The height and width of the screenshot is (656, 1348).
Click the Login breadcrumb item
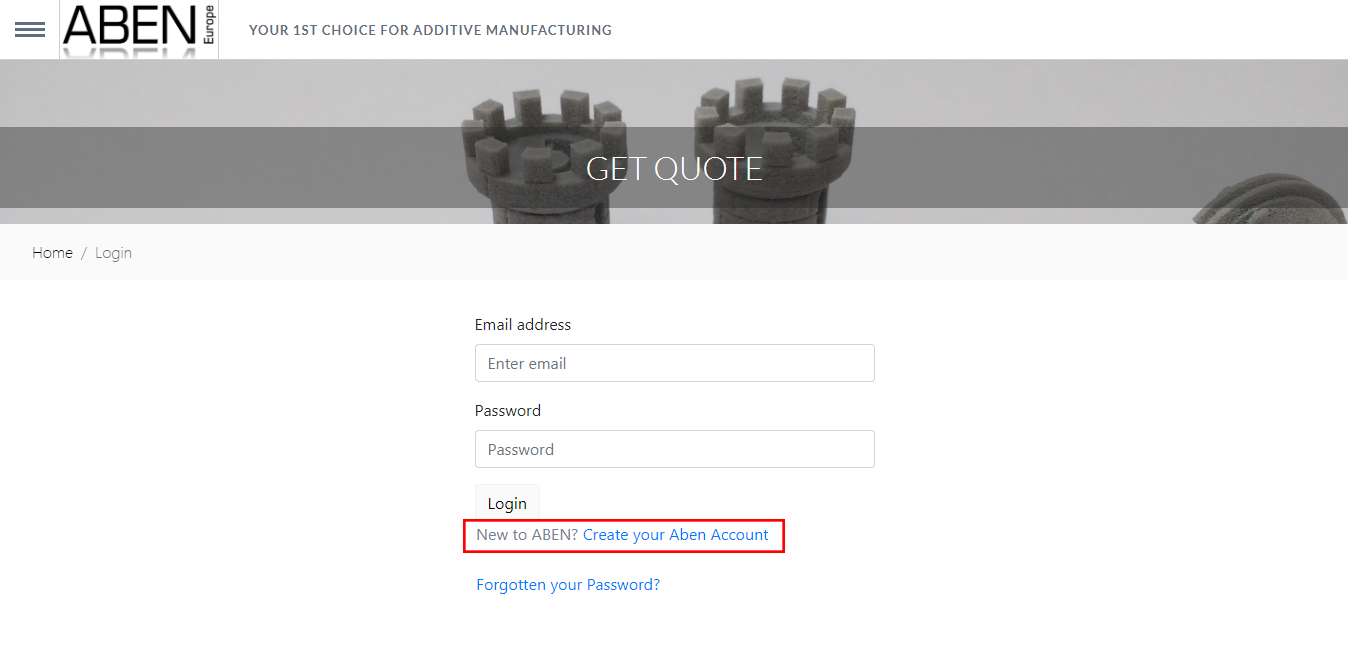click(x=113, y=253)
